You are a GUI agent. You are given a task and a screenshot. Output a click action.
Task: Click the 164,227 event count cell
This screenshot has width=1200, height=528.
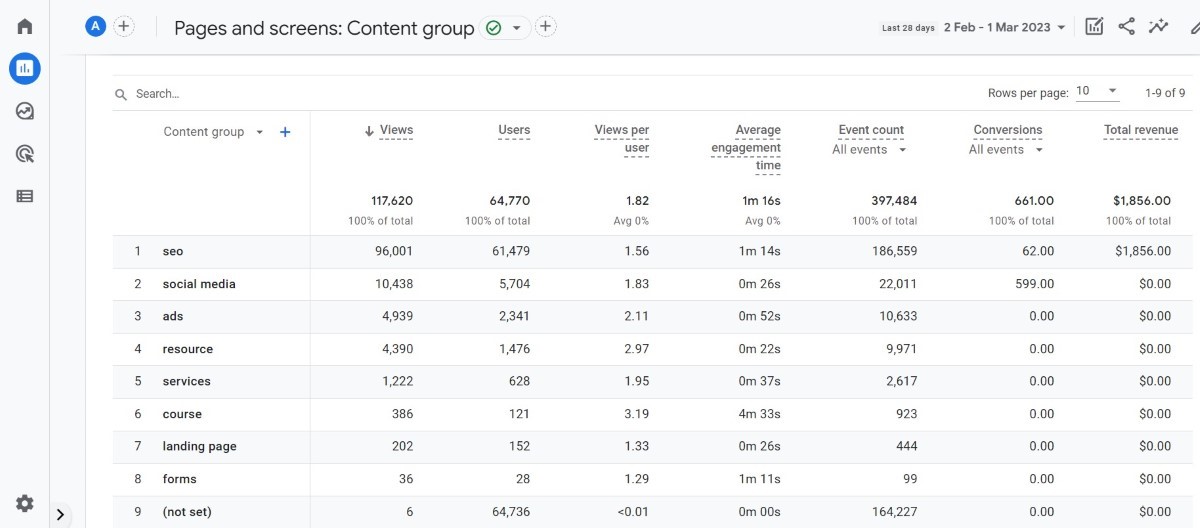[x=893, y=512]
